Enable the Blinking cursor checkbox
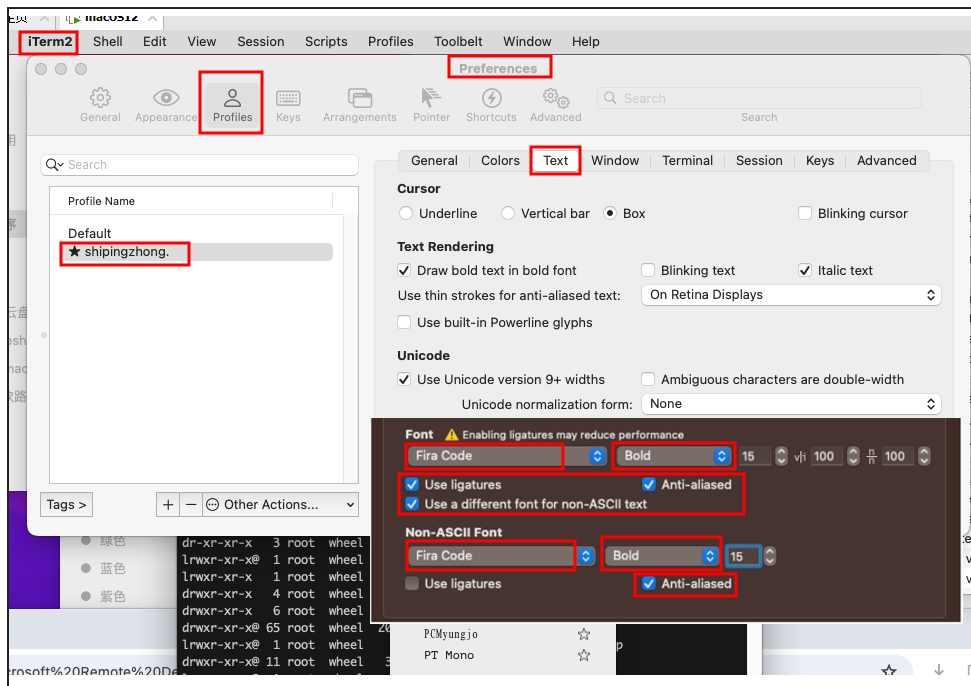 [805, 214]
